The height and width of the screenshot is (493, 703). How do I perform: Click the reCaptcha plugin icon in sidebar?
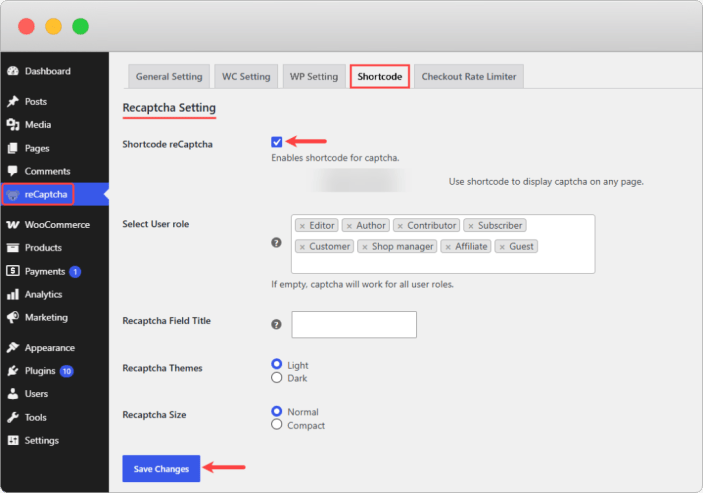point(13,195)
